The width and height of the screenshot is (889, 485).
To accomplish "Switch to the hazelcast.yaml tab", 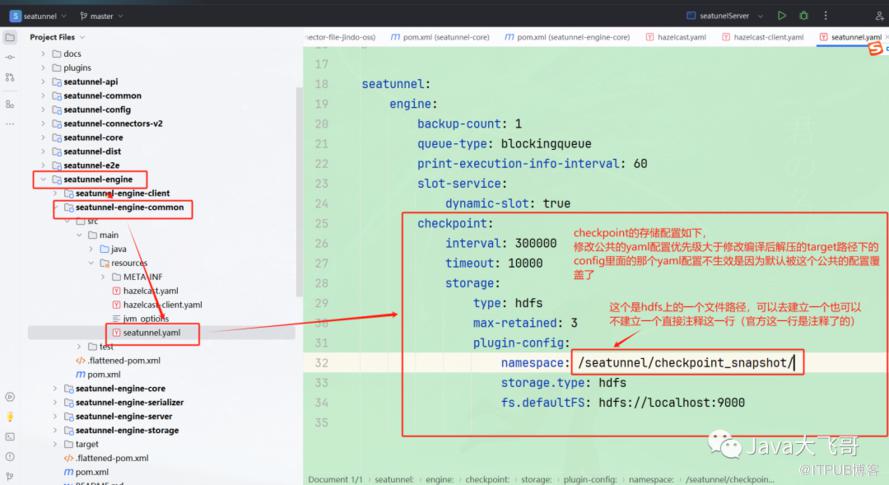I will coord(682,37).
